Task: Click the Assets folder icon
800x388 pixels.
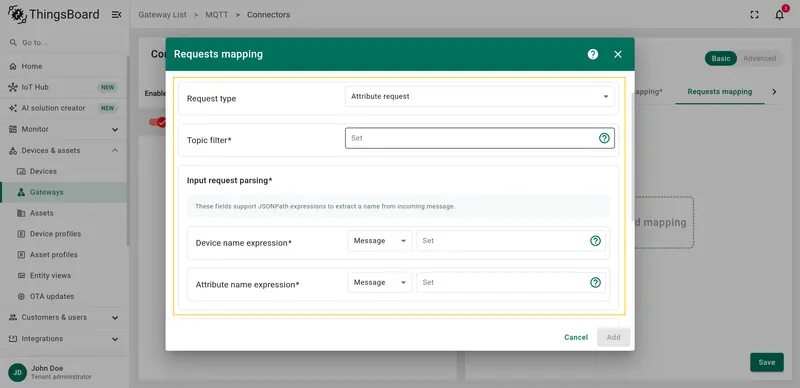Action: (21, 213)
